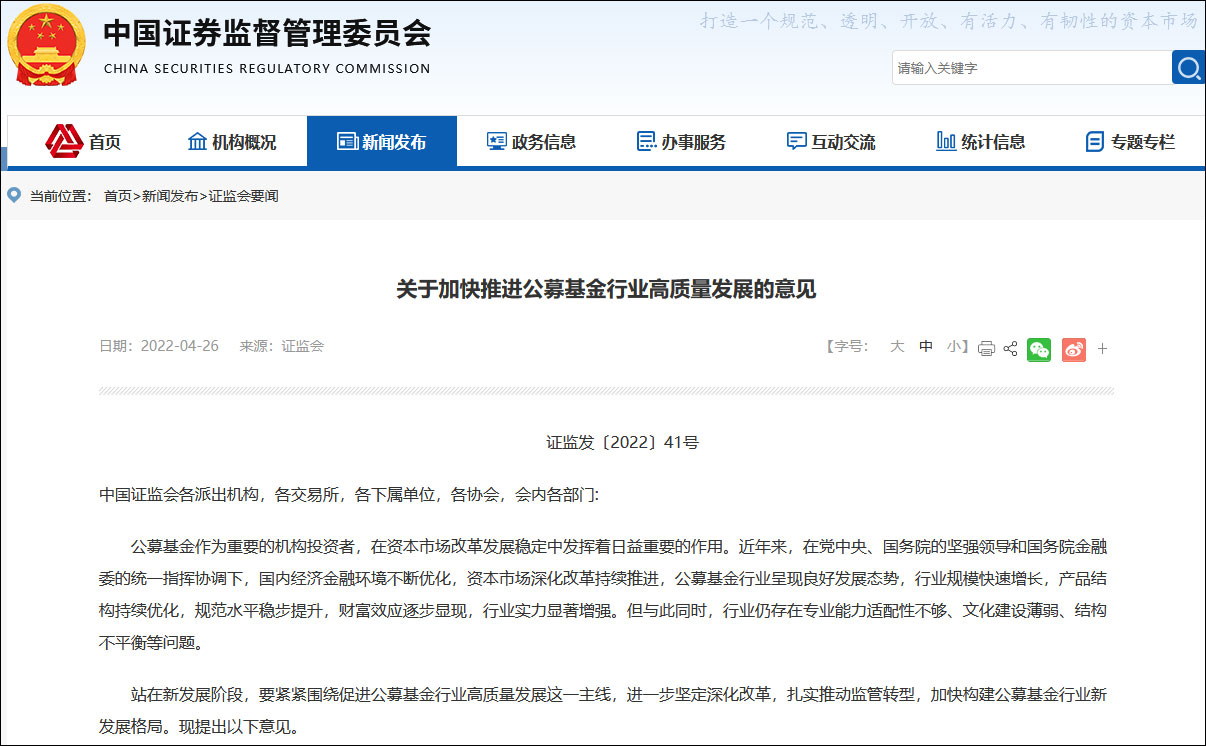Share the article to Weibo
1206x746 pixels.
pyautogui.click(x=1074, y=349)
